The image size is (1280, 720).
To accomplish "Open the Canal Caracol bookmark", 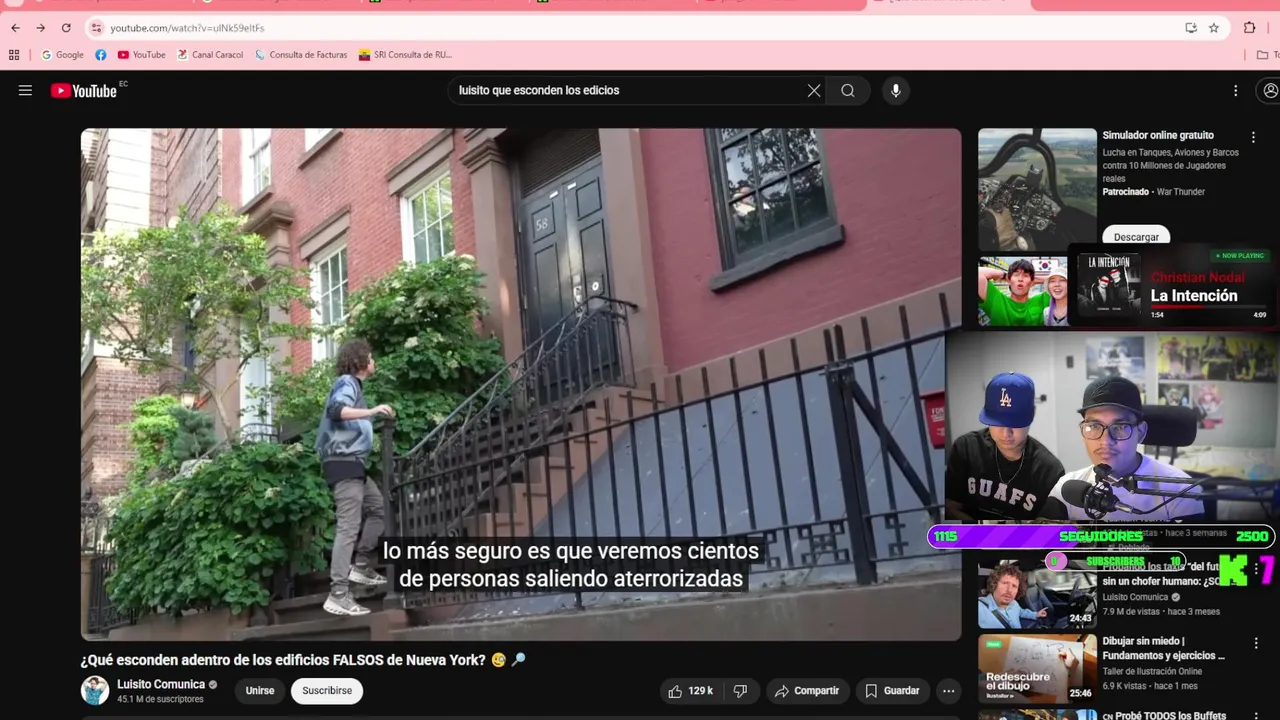I will point(210,55).
